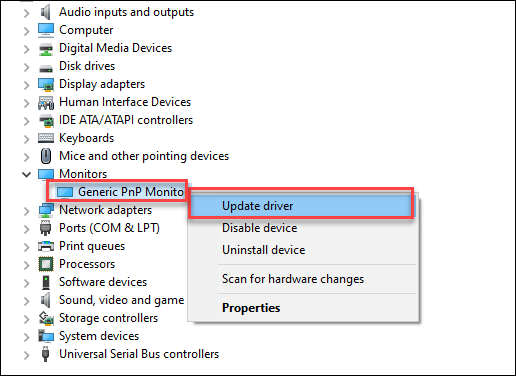Image resolution: width=516 pixels, height=376 pixels.
Task: Expand the Storage controllers category
Action: (26, 318)
